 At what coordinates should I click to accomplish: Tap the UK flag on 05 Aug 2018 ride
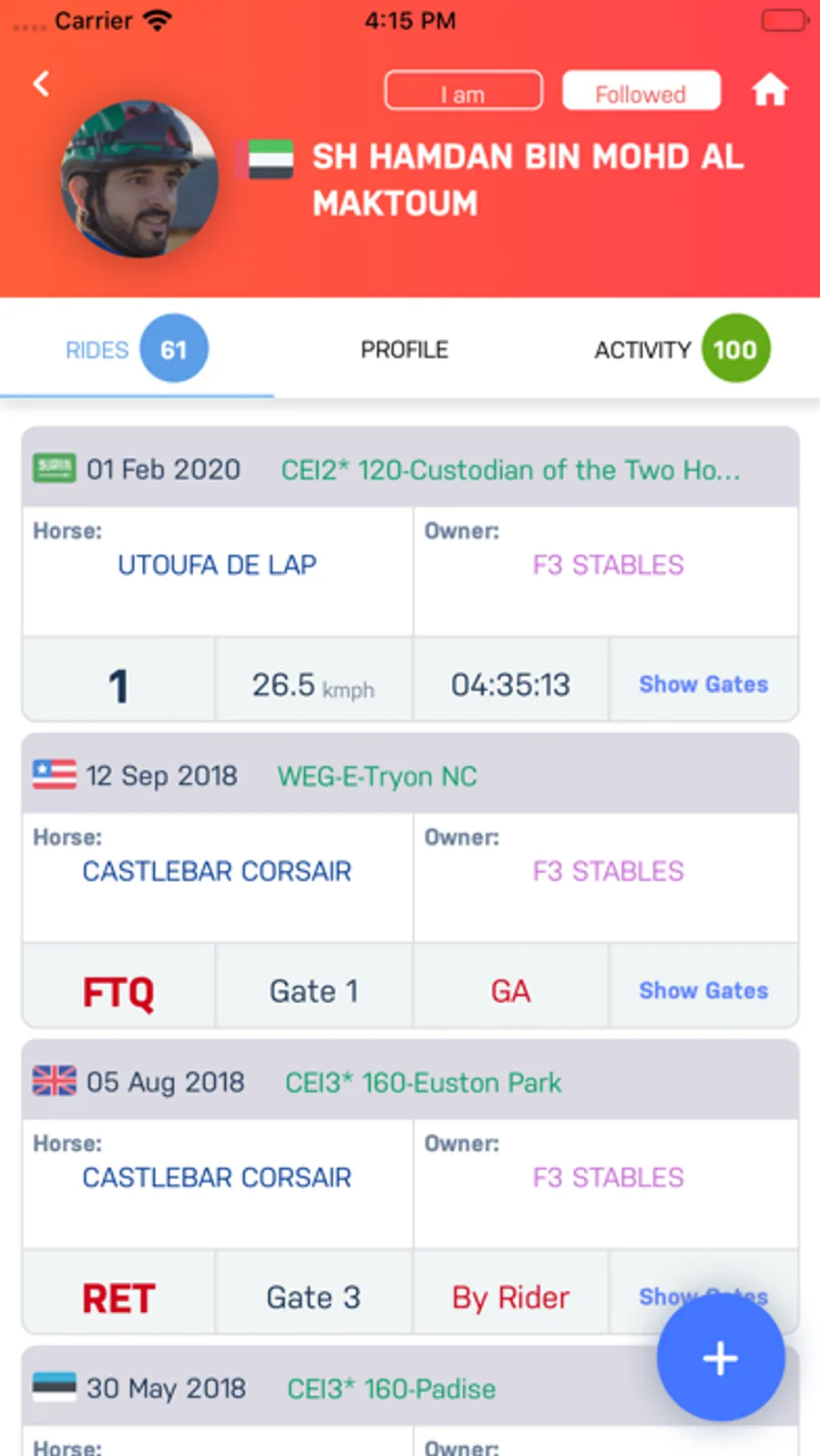click(x=55, y=1082)
